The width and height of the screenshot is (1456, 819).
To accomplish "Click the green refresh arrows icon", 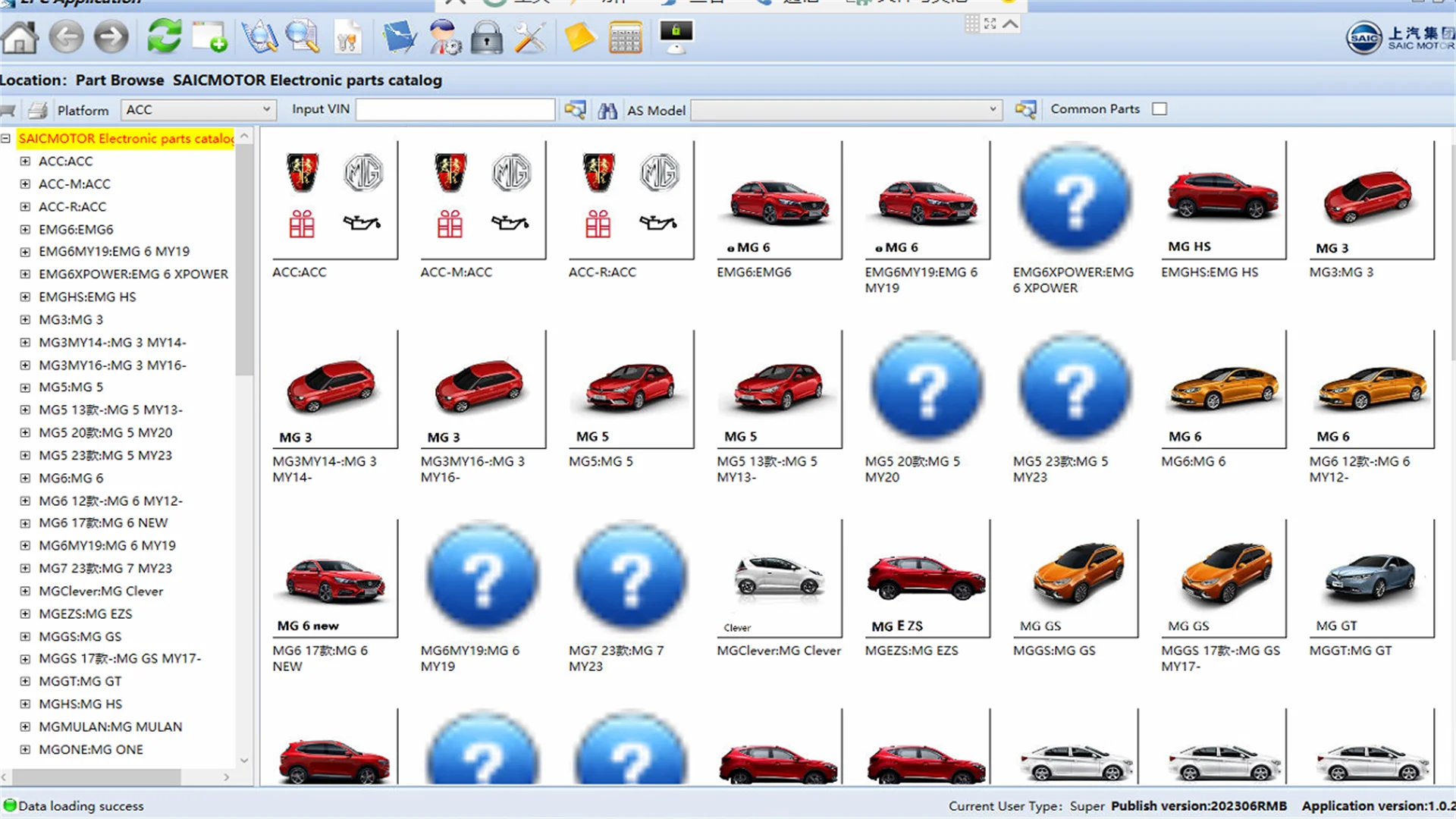I will [x=164, y=36].
